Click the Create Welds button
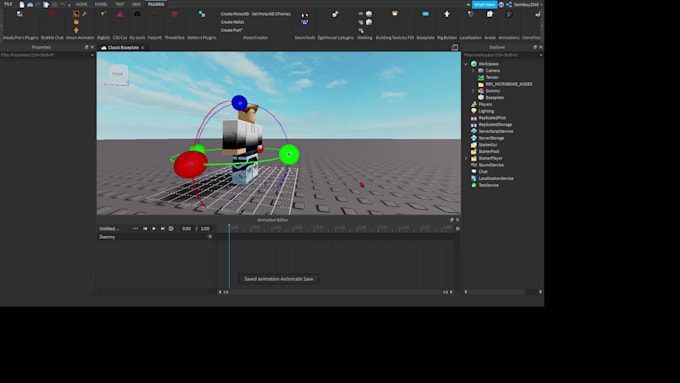This screenshot has width=680, height=383. coord(232,22)
